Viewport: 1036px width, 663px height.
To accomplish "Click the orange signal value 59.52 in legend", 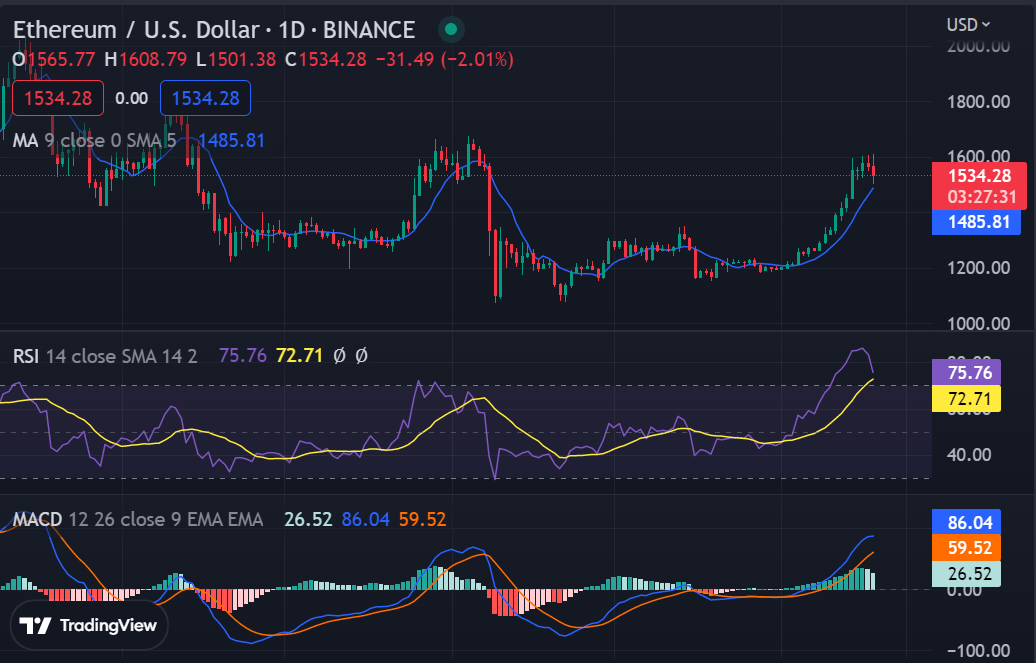I will coord(422,520).
